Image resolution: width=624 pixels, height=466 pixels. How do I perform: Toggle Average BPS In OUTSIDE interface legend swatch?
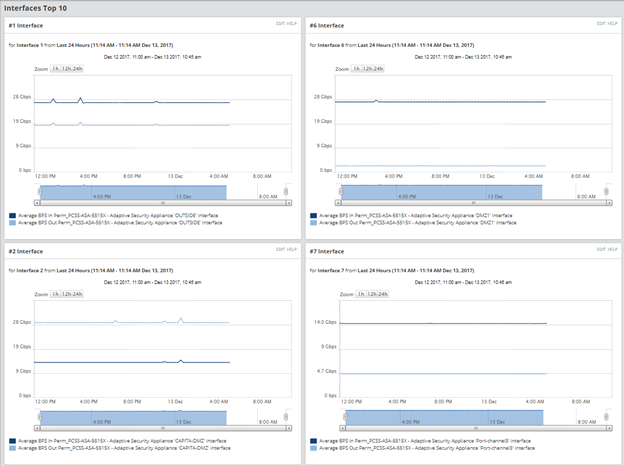point(12,216)
